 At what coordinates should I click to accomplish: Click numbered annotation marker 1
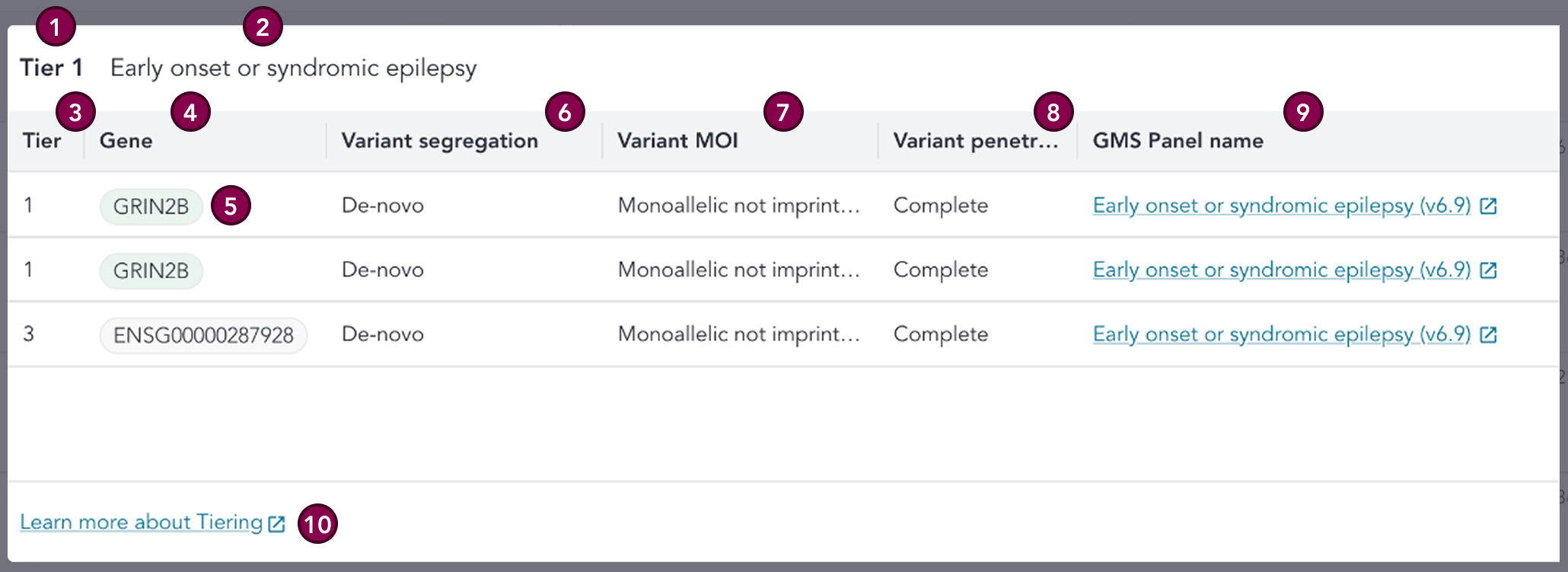[55, 28]
